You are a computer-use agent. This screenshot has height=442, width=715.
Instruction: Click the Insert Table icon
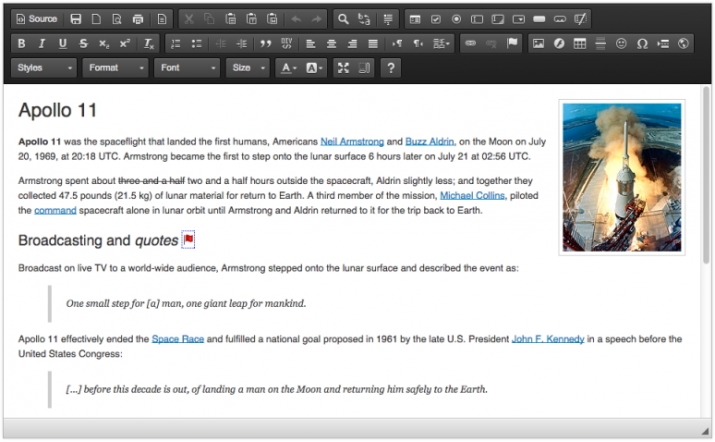pyautogui.click(x=580, y=44)
